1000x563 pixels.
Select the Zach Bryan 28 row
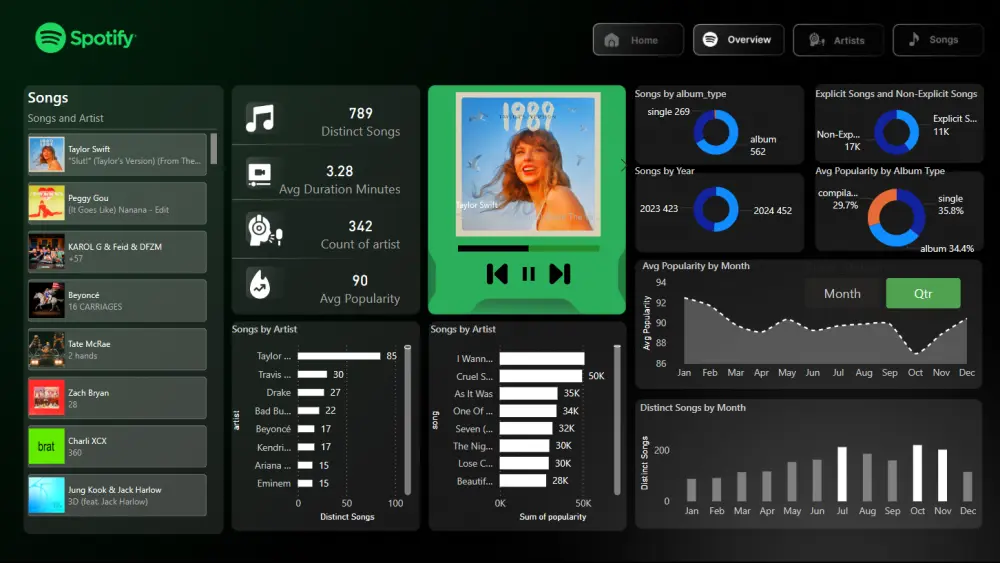point(117,398)
